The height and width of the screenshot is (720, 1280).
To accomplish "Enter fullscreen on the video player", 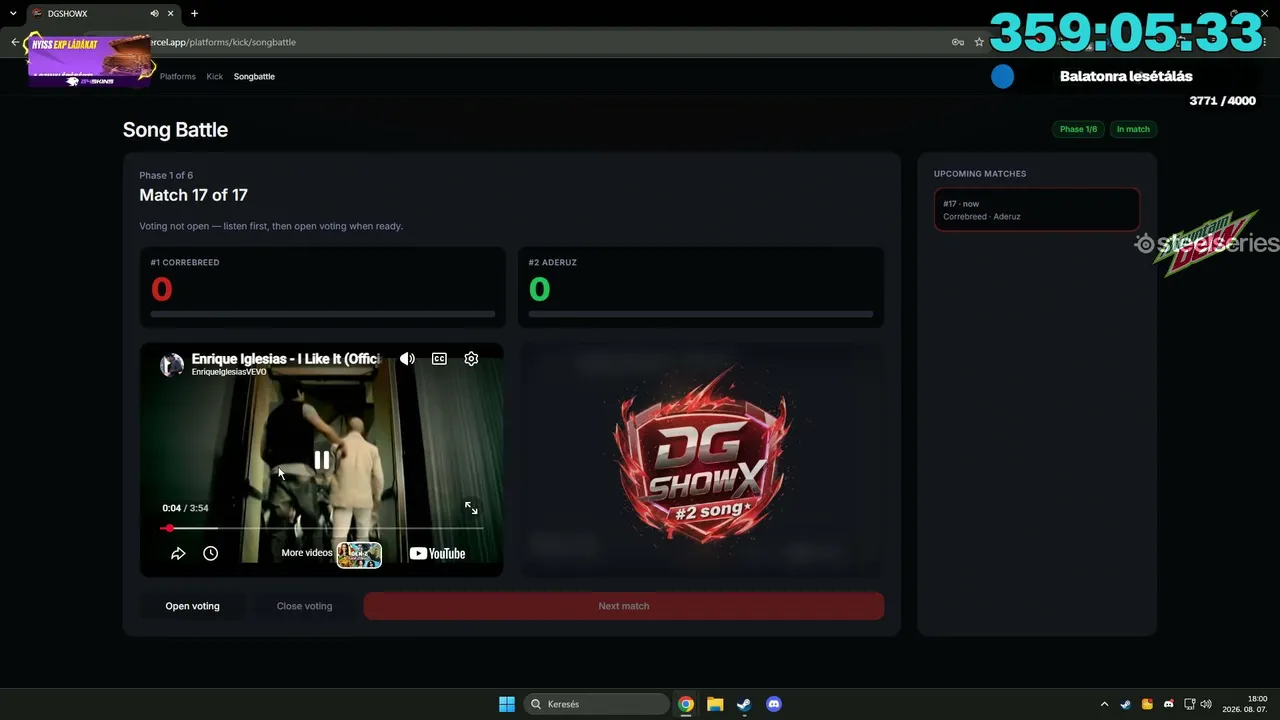I will 471,508.
